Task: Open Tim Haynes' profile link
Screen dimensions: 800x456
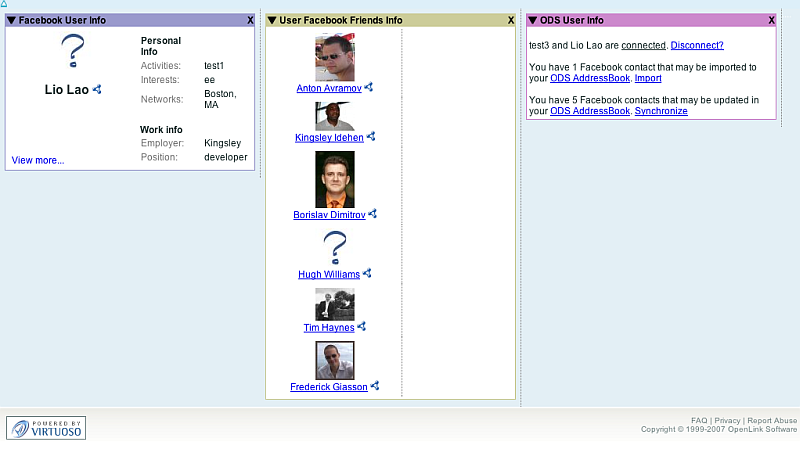Action: tap(329, 327)
